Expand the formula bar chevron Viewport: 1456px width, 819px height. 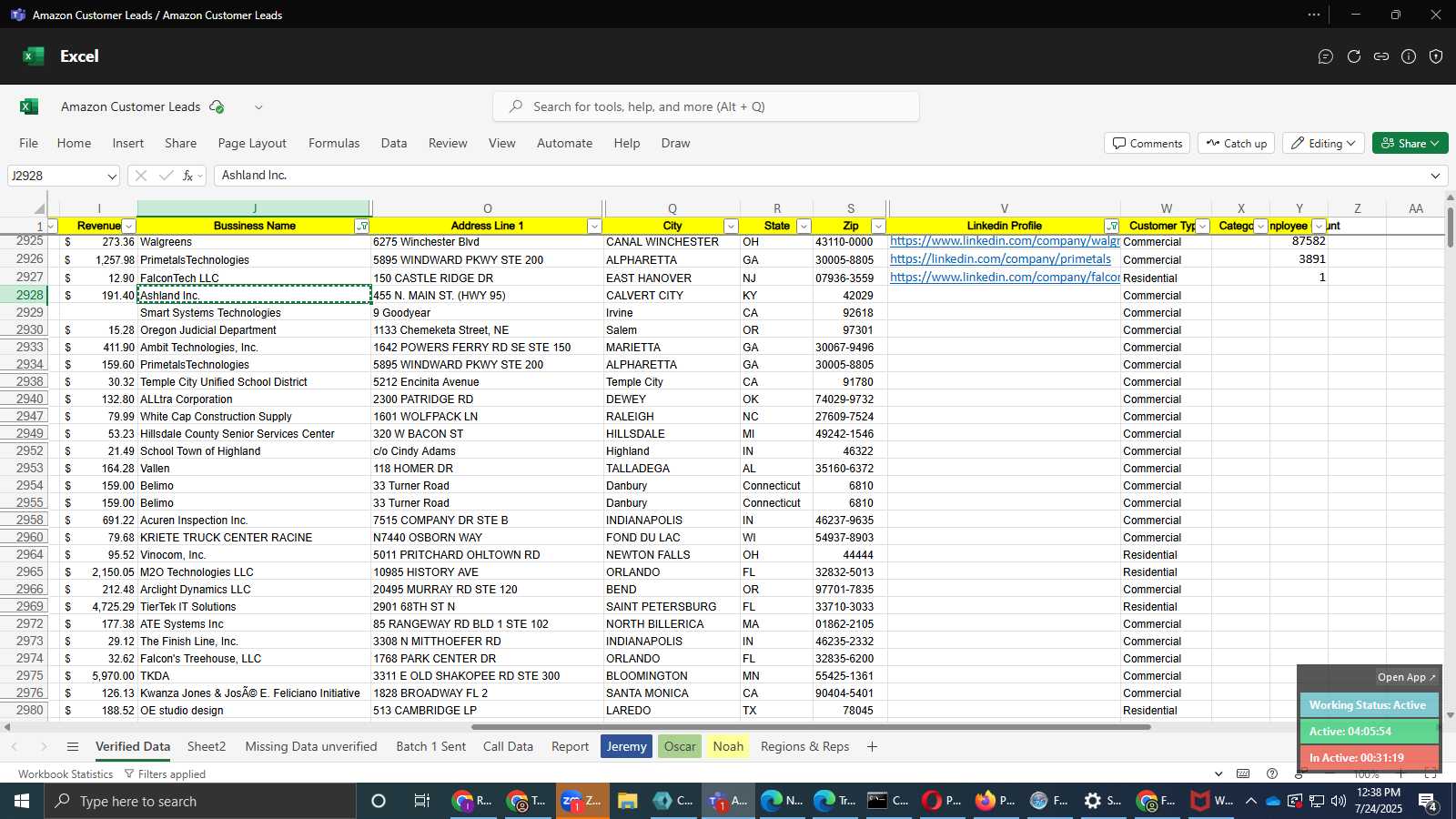1436,176
